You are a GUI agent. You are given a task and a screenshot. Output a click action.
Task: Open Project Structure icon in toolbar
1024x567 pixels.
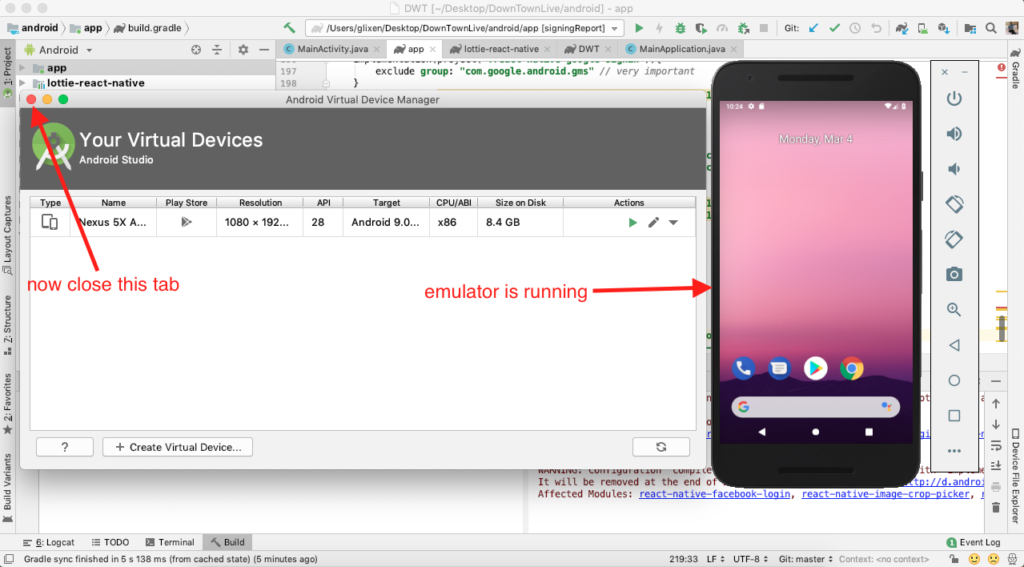(970, 28)
